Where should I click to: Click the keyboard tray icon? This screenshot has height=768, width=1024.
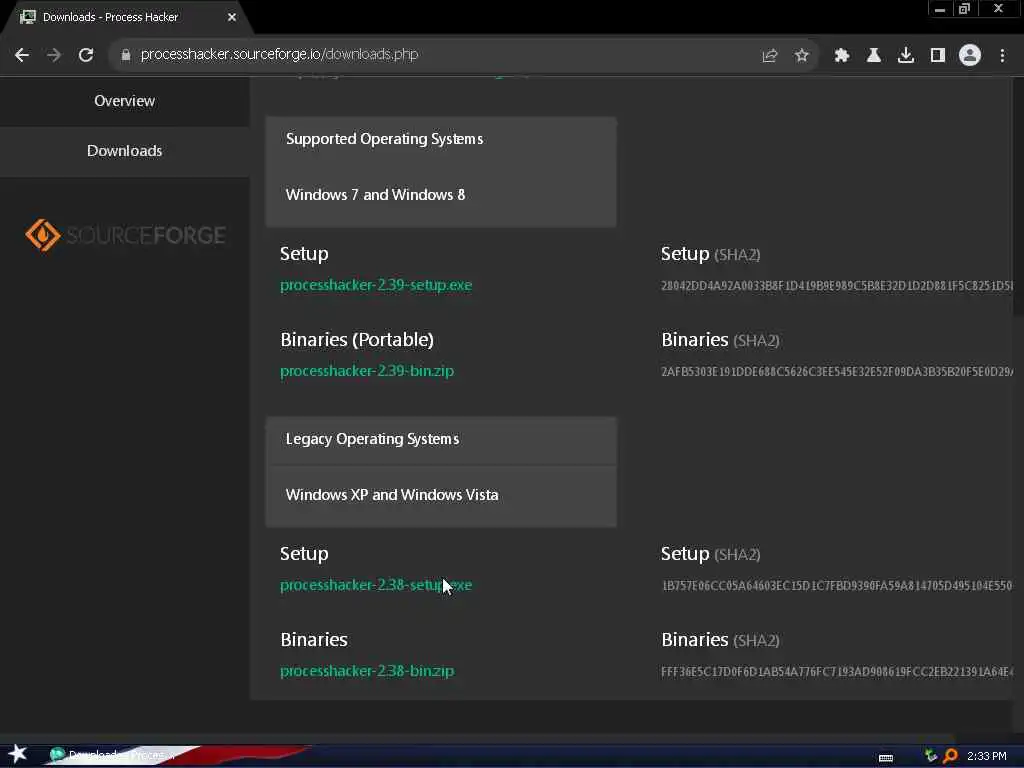point(886,758)
